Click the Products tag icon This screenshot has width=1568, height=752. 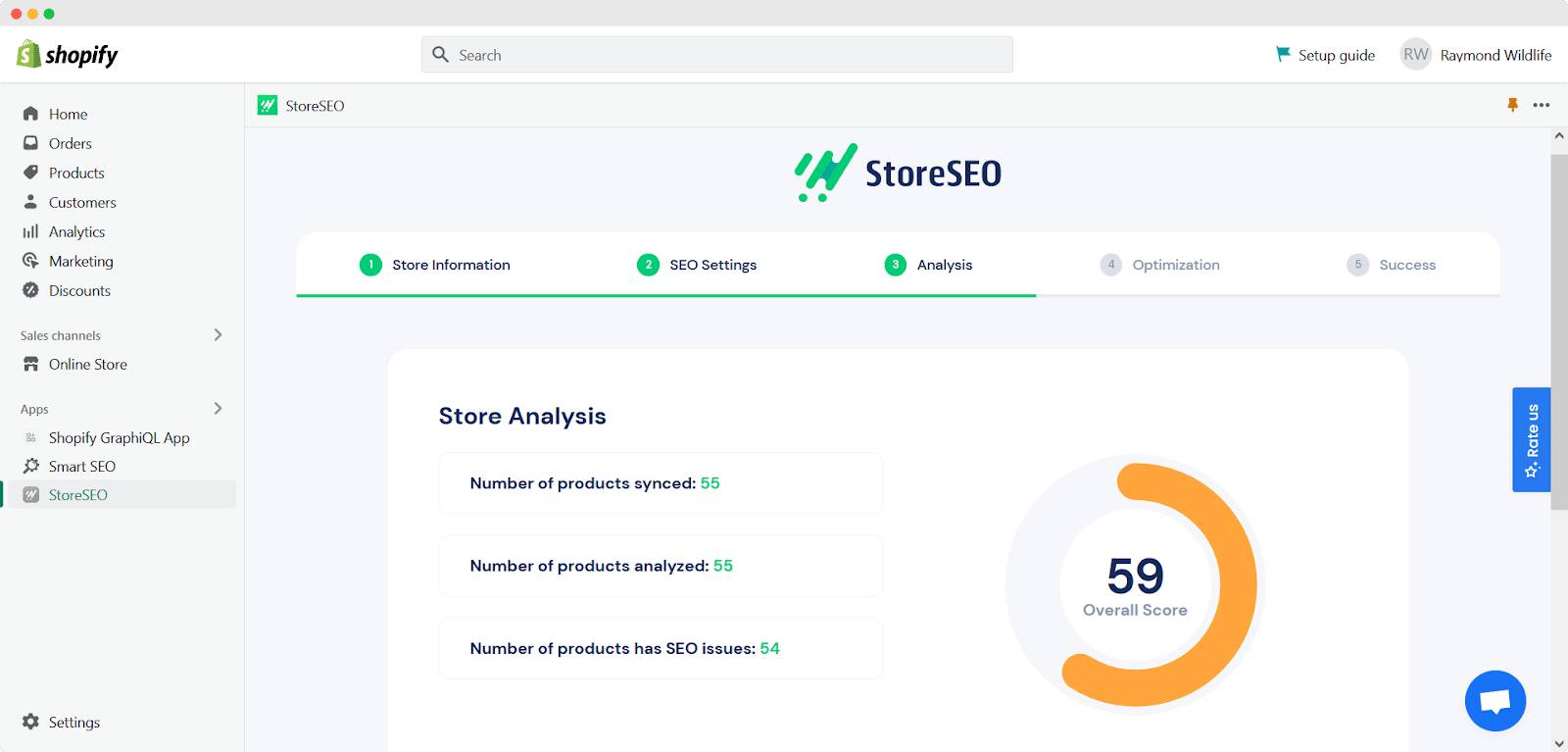point(30,173)
